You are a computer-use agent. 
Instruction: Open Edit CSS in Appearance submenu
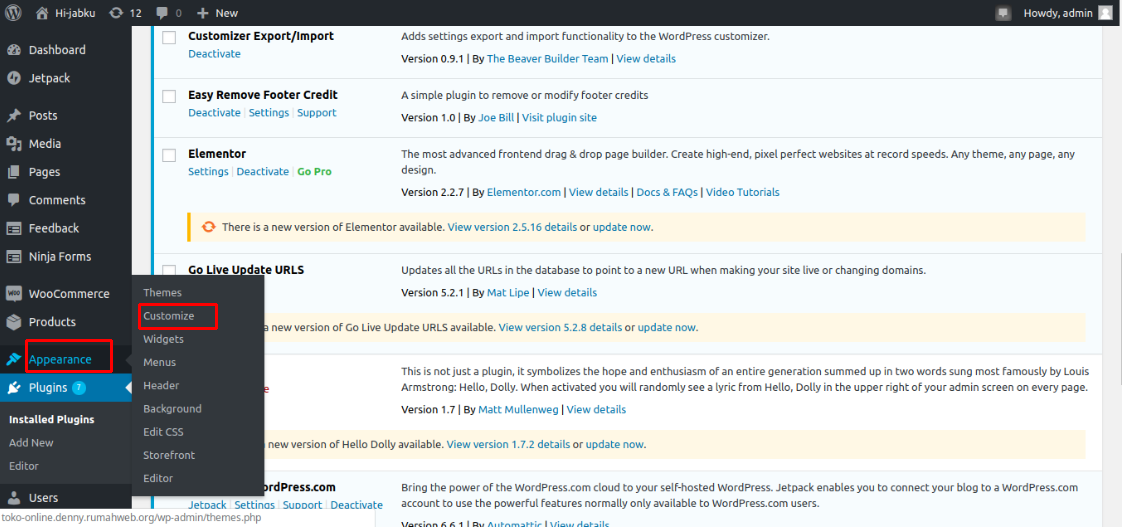pyautogui.click(x=164, y=432)
